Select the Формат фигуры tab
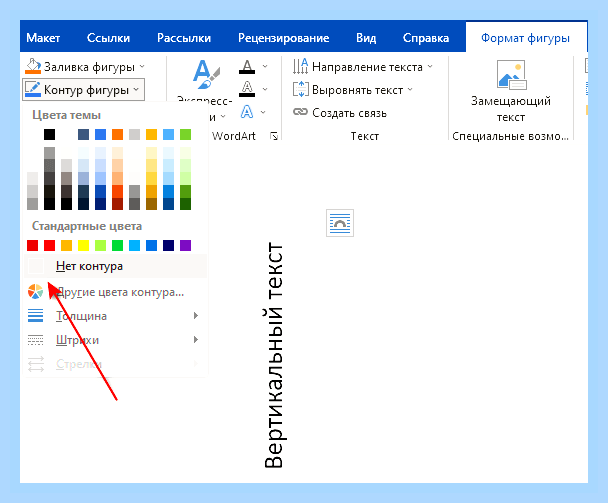The width and height of the screenshot is (608, 503). click(x=525, y=38)
